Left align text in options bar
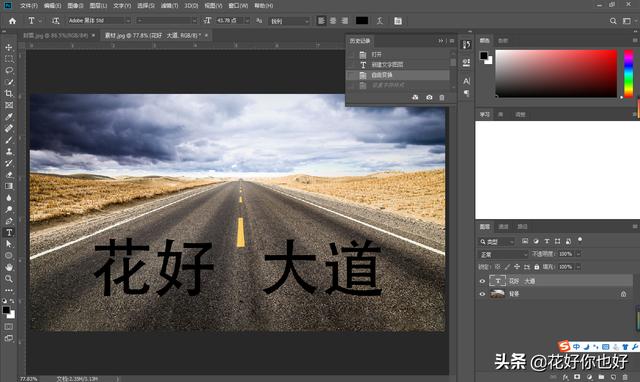Viewport: 640px width, 382px height. 321,20
